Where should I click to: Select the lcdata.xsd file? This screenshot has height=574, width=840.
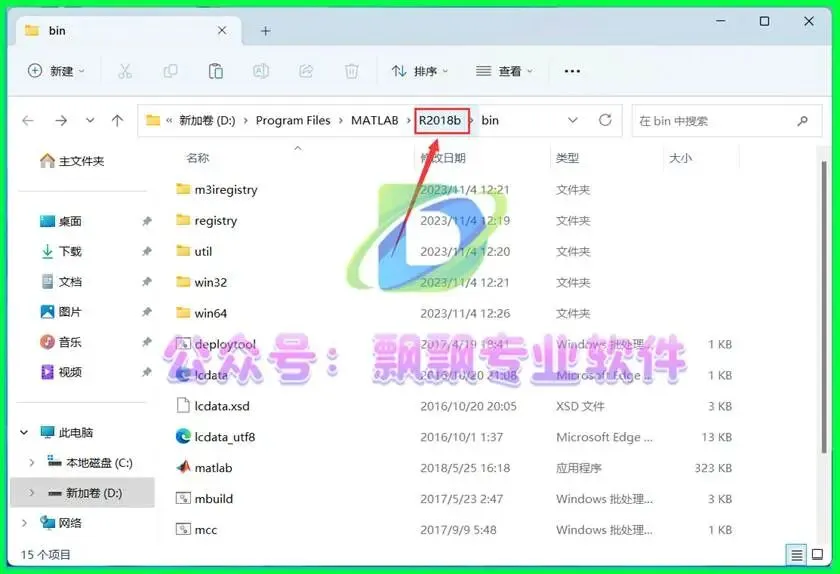[x=213, y=406]
